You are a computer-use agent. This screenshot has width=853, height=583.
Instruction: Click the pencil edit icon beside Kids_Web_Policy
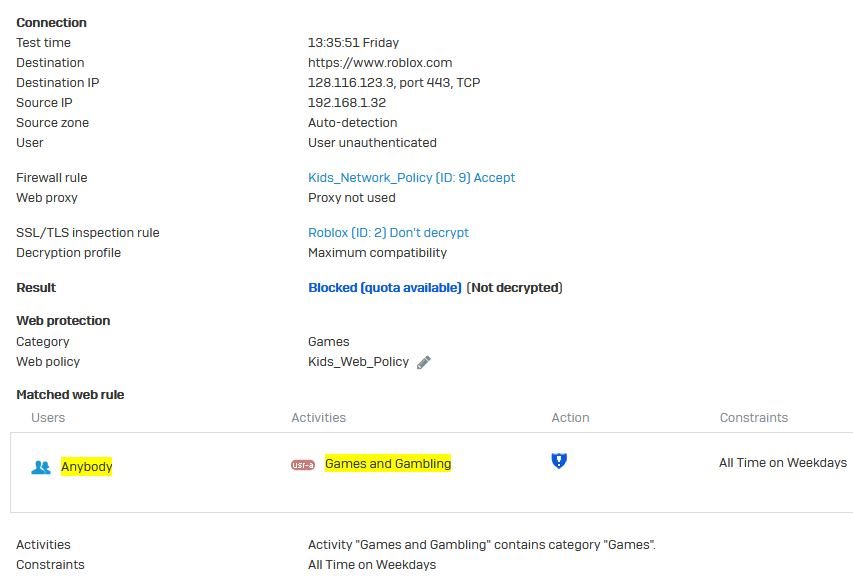[x=424, y=362]
